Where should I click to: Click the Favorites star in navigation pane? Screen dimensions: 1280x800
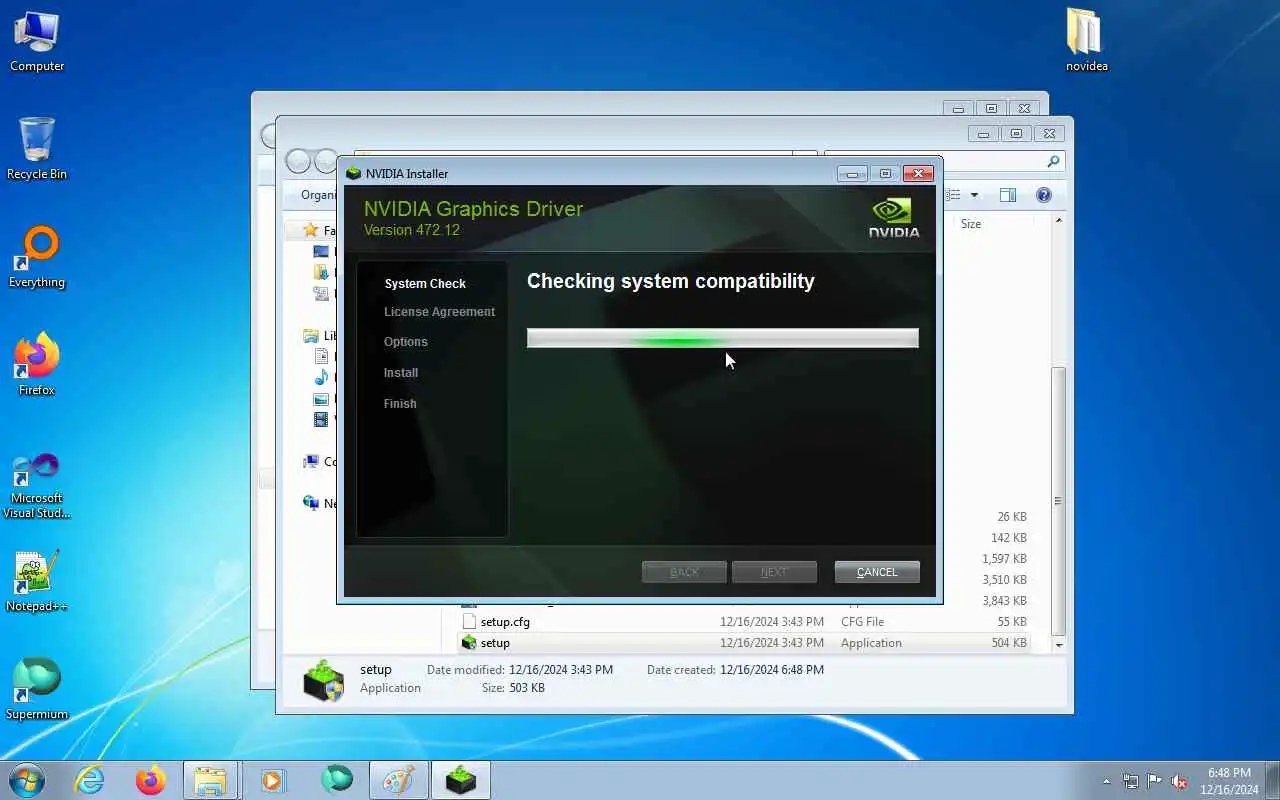311,230
